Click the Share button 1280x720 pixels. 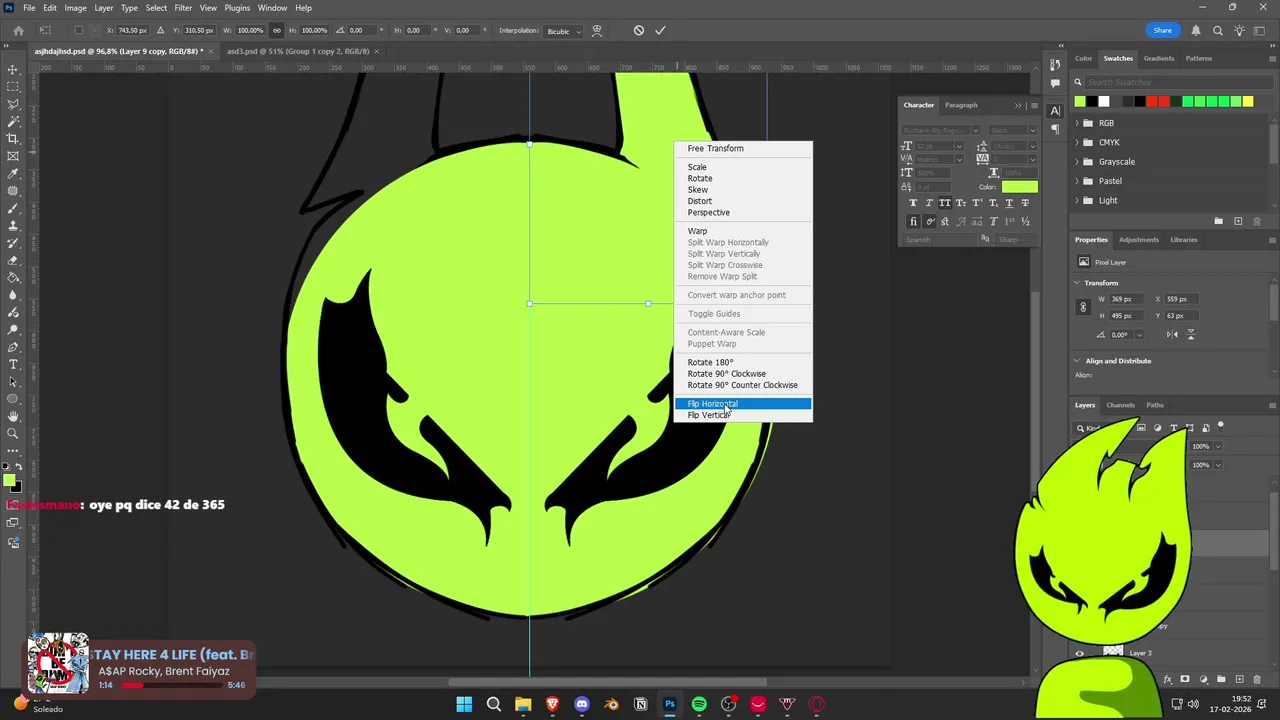point(1162,30)
